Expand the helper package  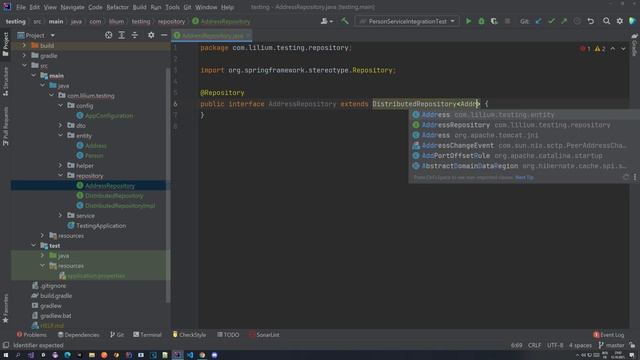click(x=60, y=165)
